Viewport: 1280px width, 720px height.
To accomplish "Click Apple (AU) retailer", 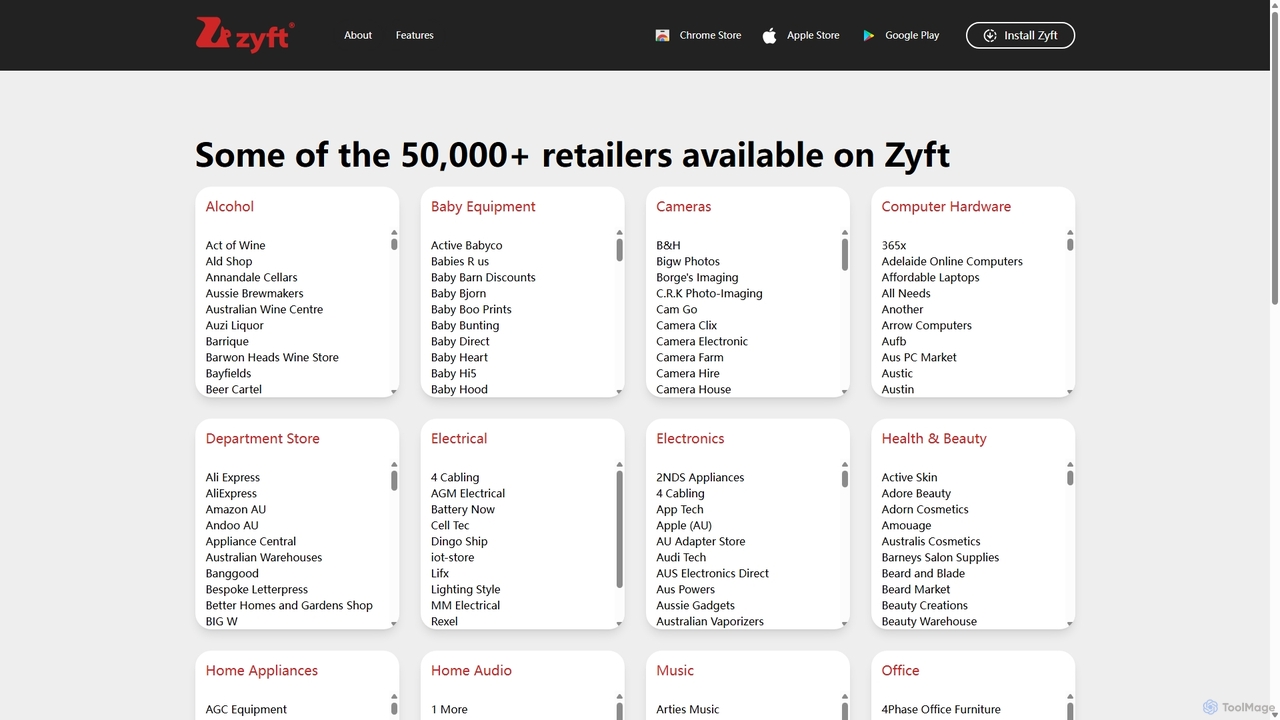I will click(684, 525).
